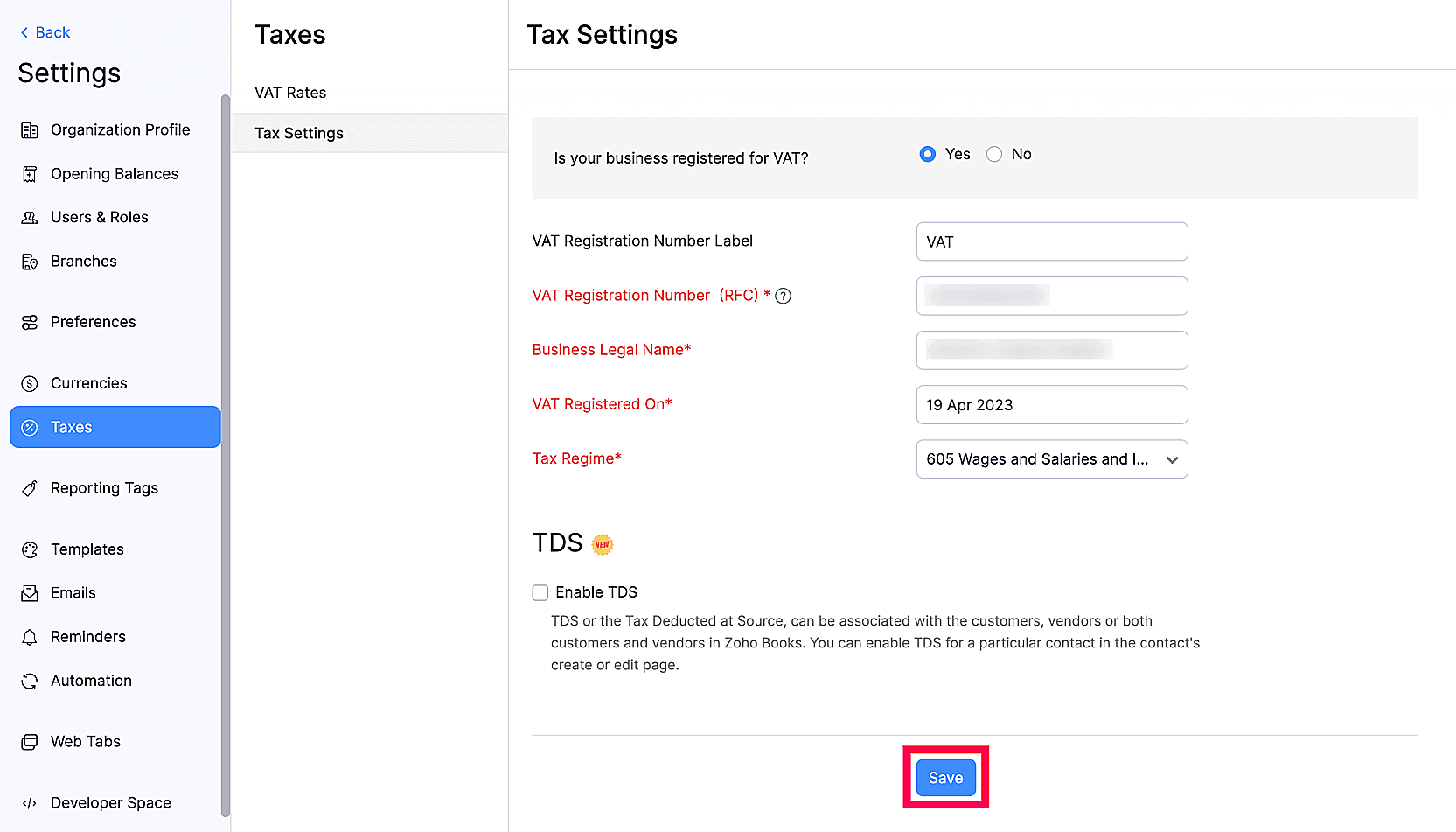Select the Opening Balances sidebar icon
Screen dimensions: 1456x832
coord(29,173)
